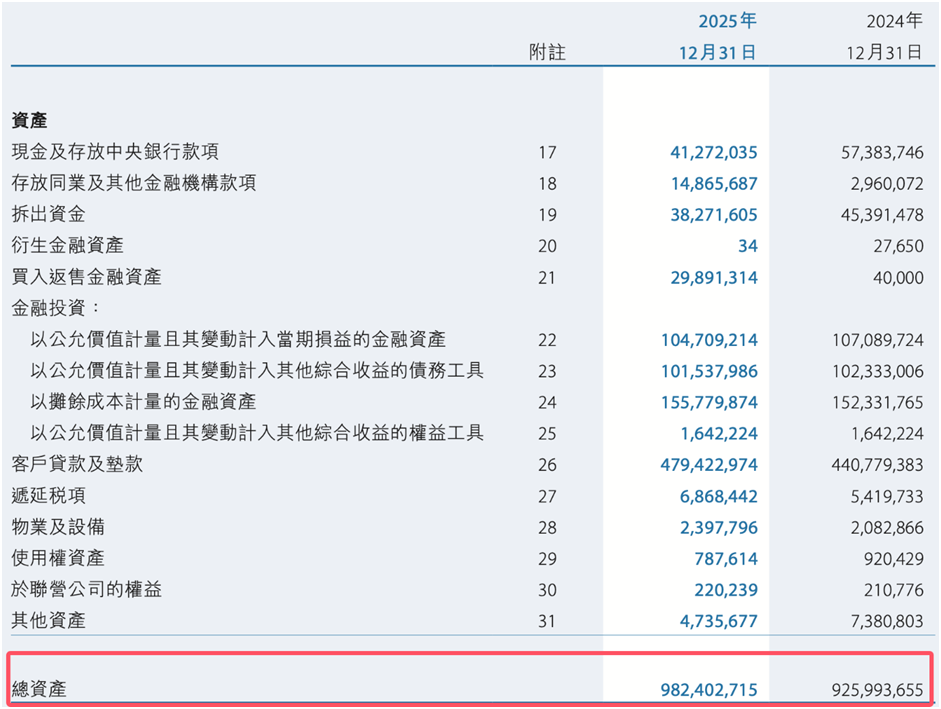941x709 pixels.
Task: Click note reference 17 beside 現金及存放中央銀行款項
Action: 547,153
